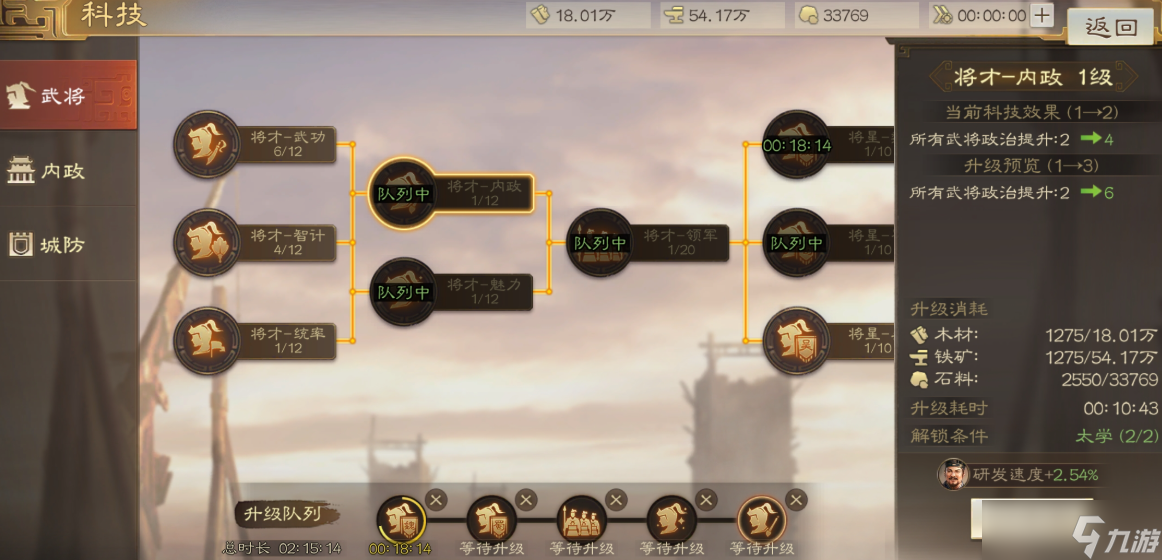
Task: Select the 吴 faction technology icon
Action: point(797,341)
